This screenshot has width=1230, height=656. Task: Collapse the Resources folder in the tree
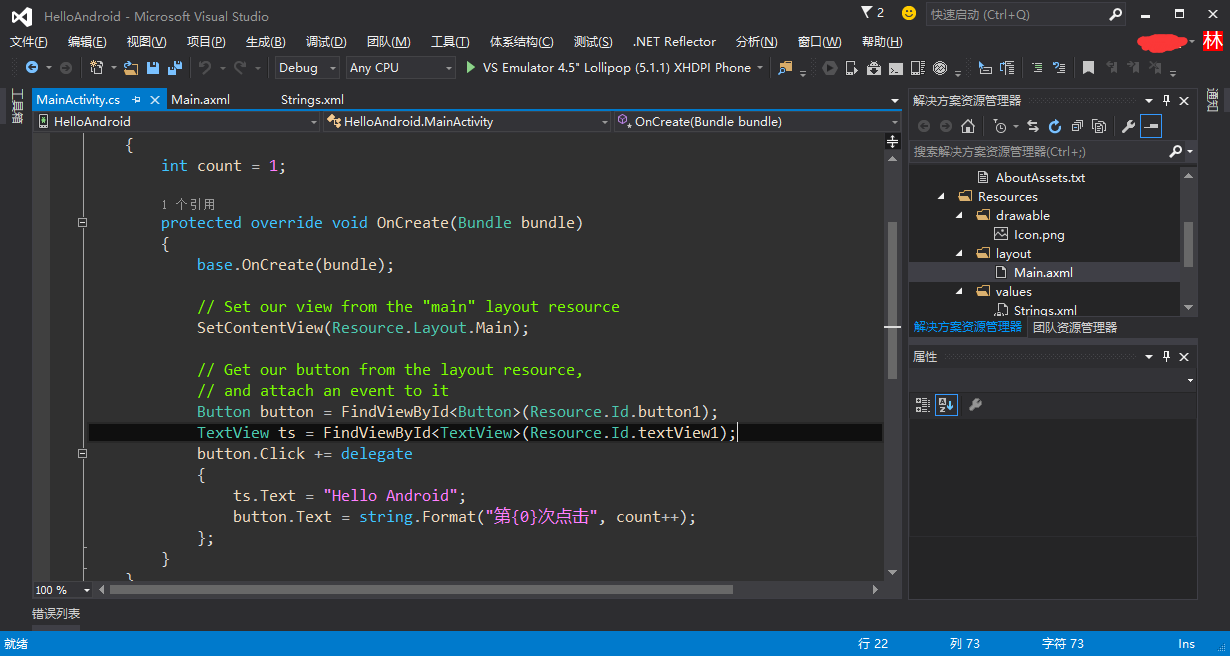tap(942, 196)
